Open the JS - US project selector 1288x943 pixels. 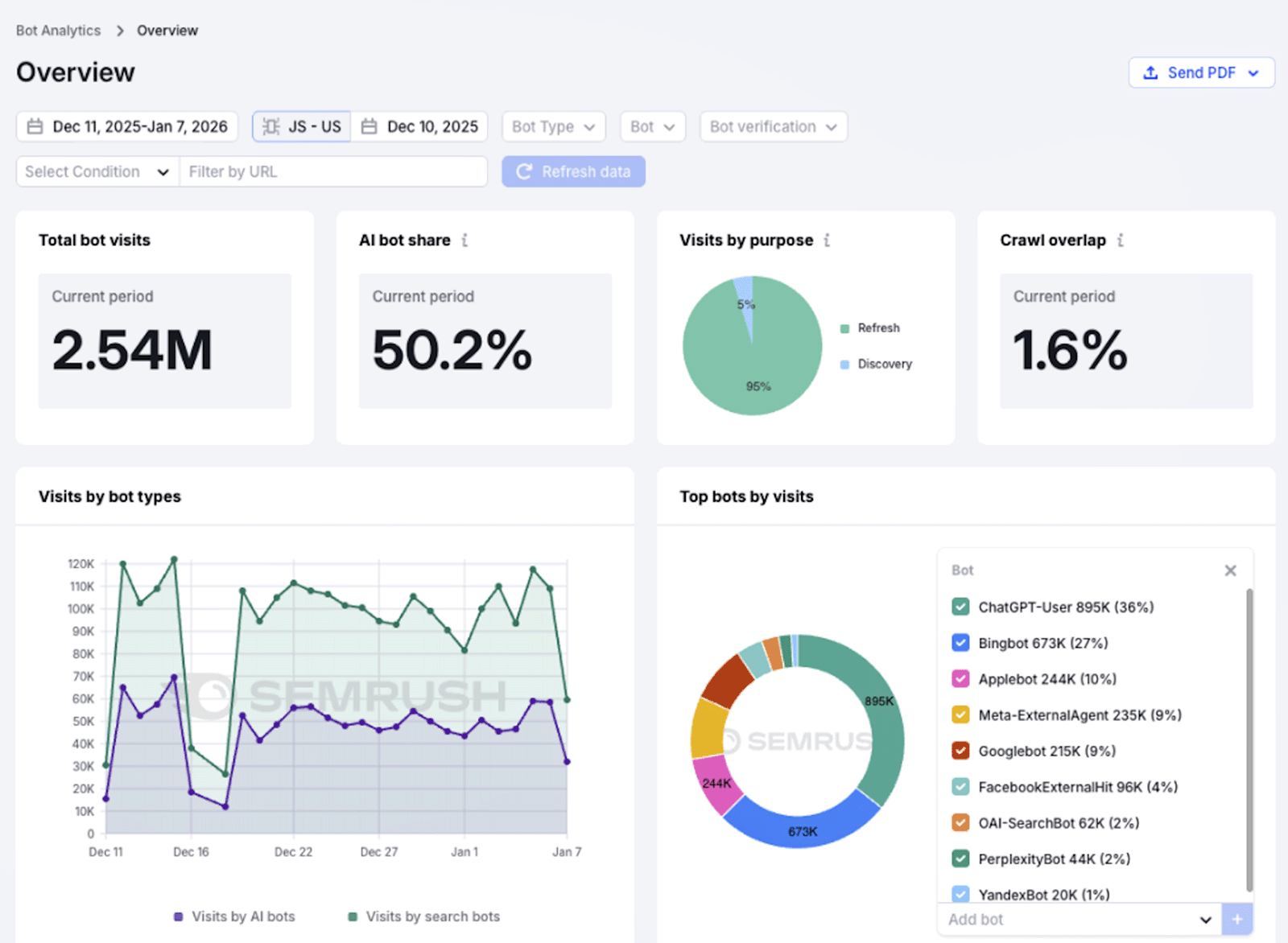pos(302,126)
